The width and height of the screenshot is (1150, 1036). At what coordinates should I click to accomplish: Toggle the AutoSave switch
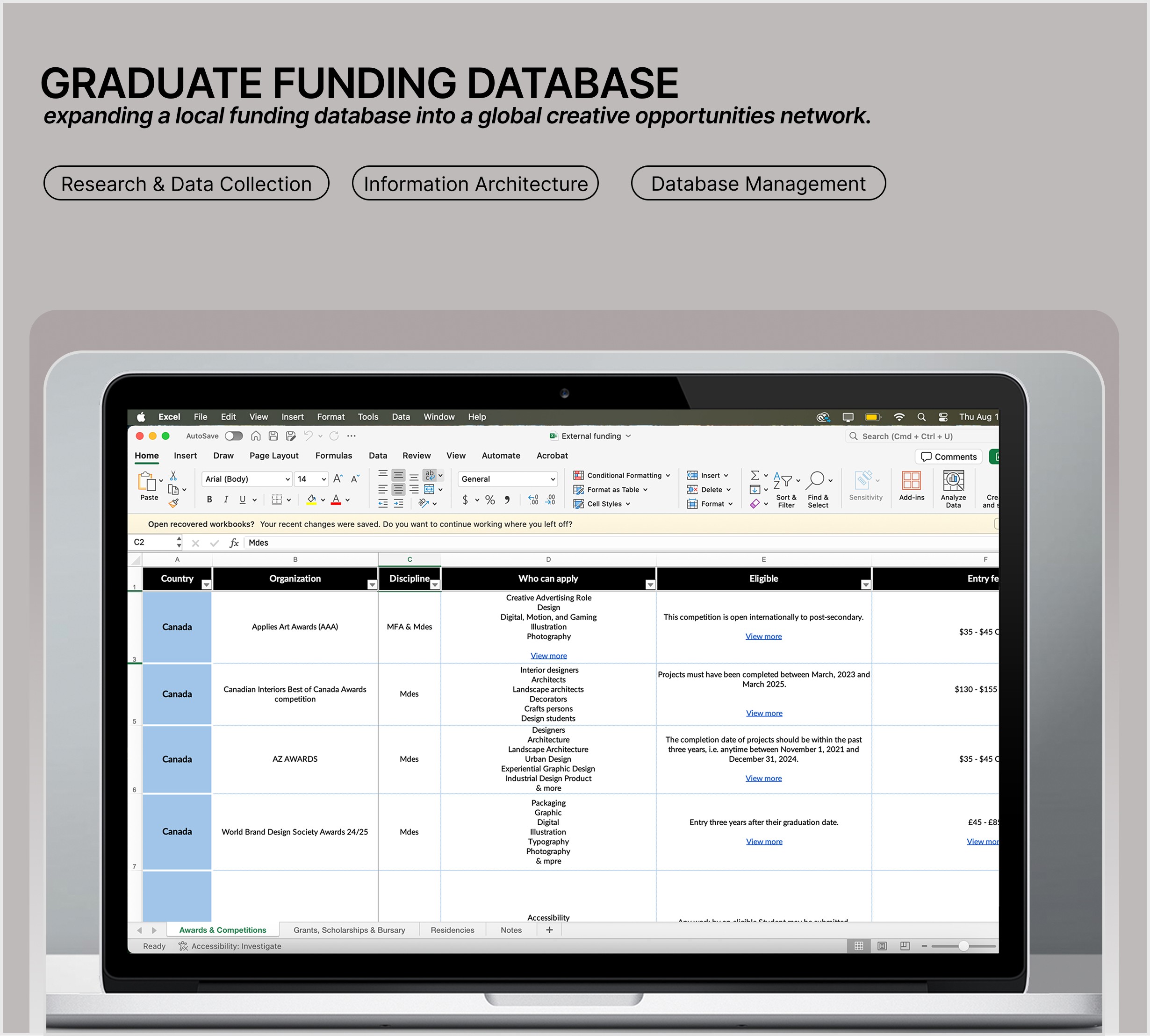233,436
